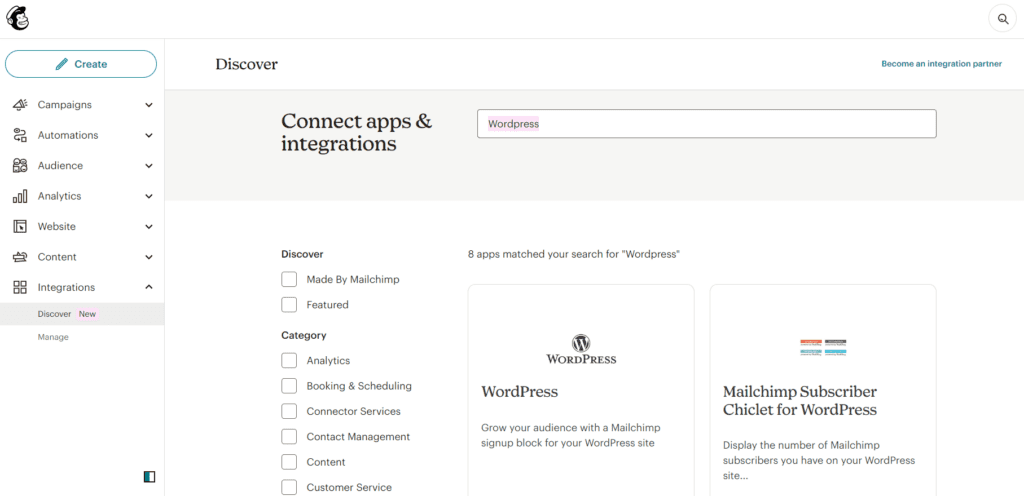The height and width of the screenshot is (496, 1024).
Task: Select the Content category checkbox
Action: [x=289, y=462]
